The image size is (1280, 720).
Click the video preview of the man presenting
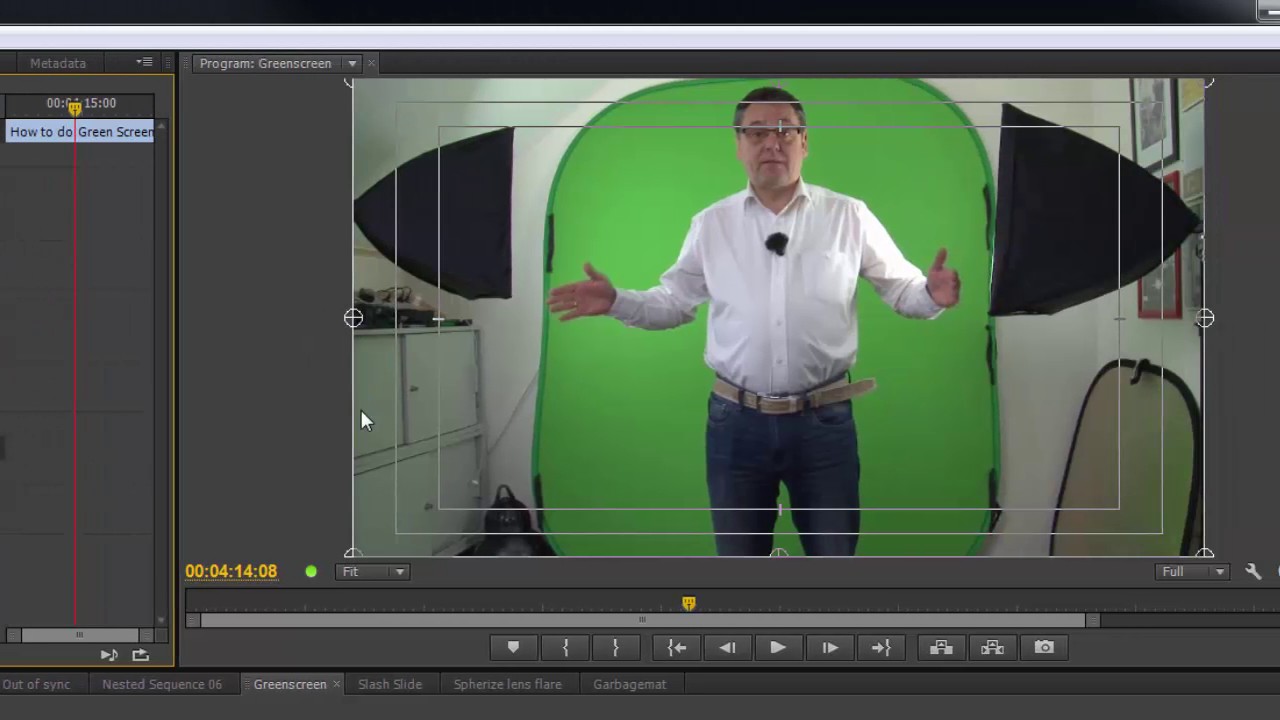[779, 318]
